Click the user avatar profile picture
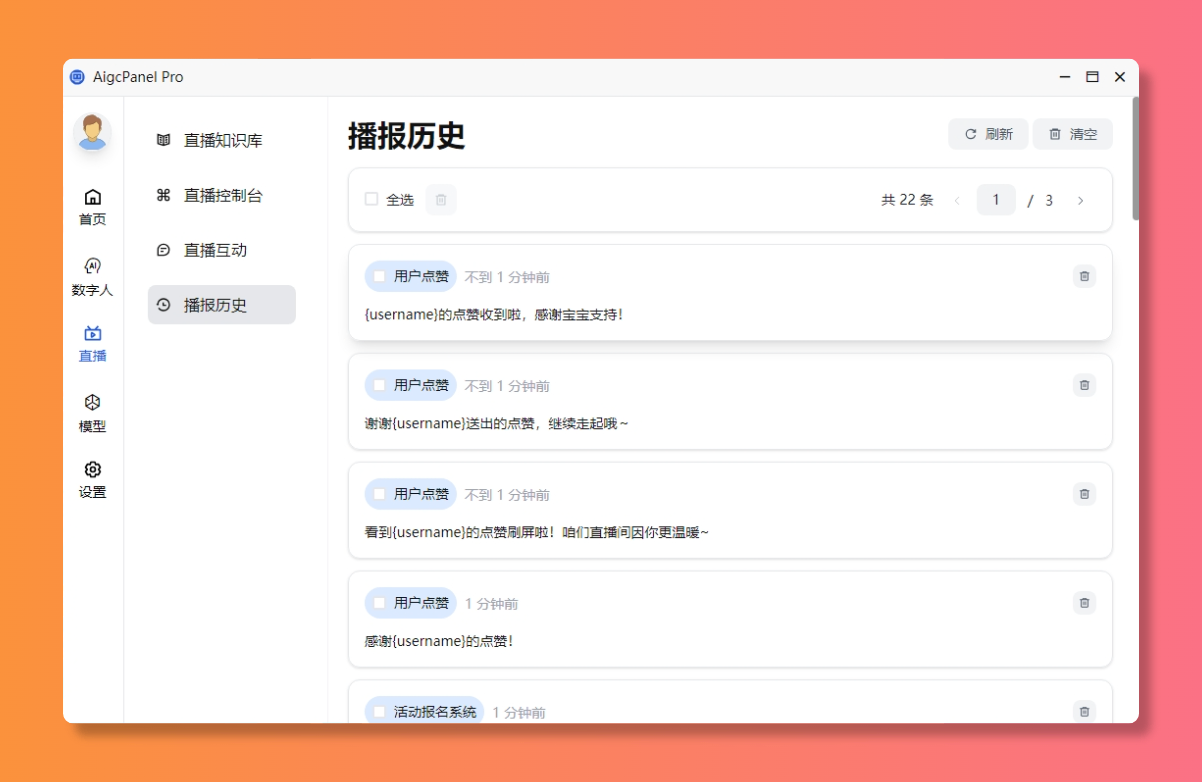 (92, 132)
